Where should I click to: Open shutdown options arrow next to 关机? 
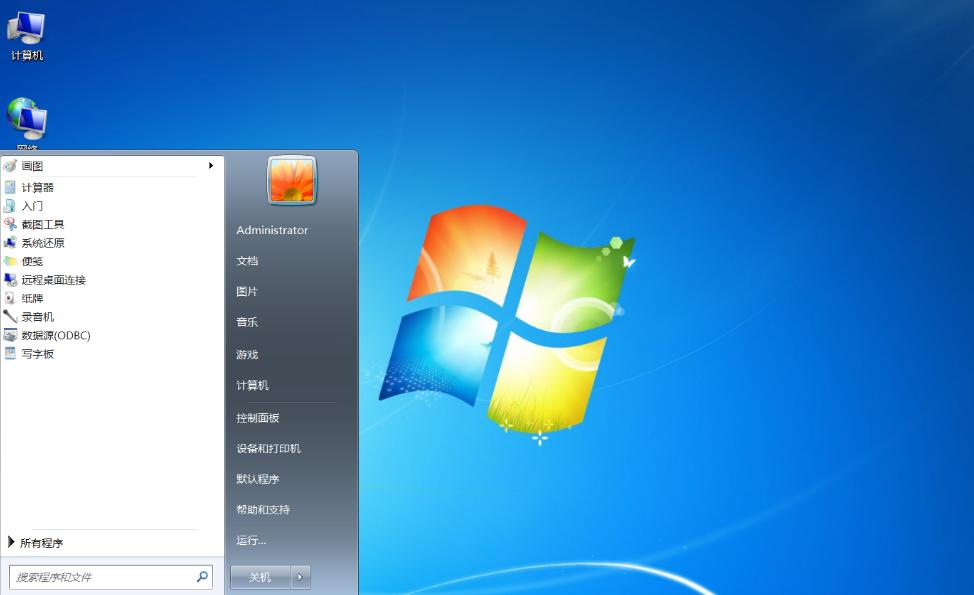coord(300,577)
